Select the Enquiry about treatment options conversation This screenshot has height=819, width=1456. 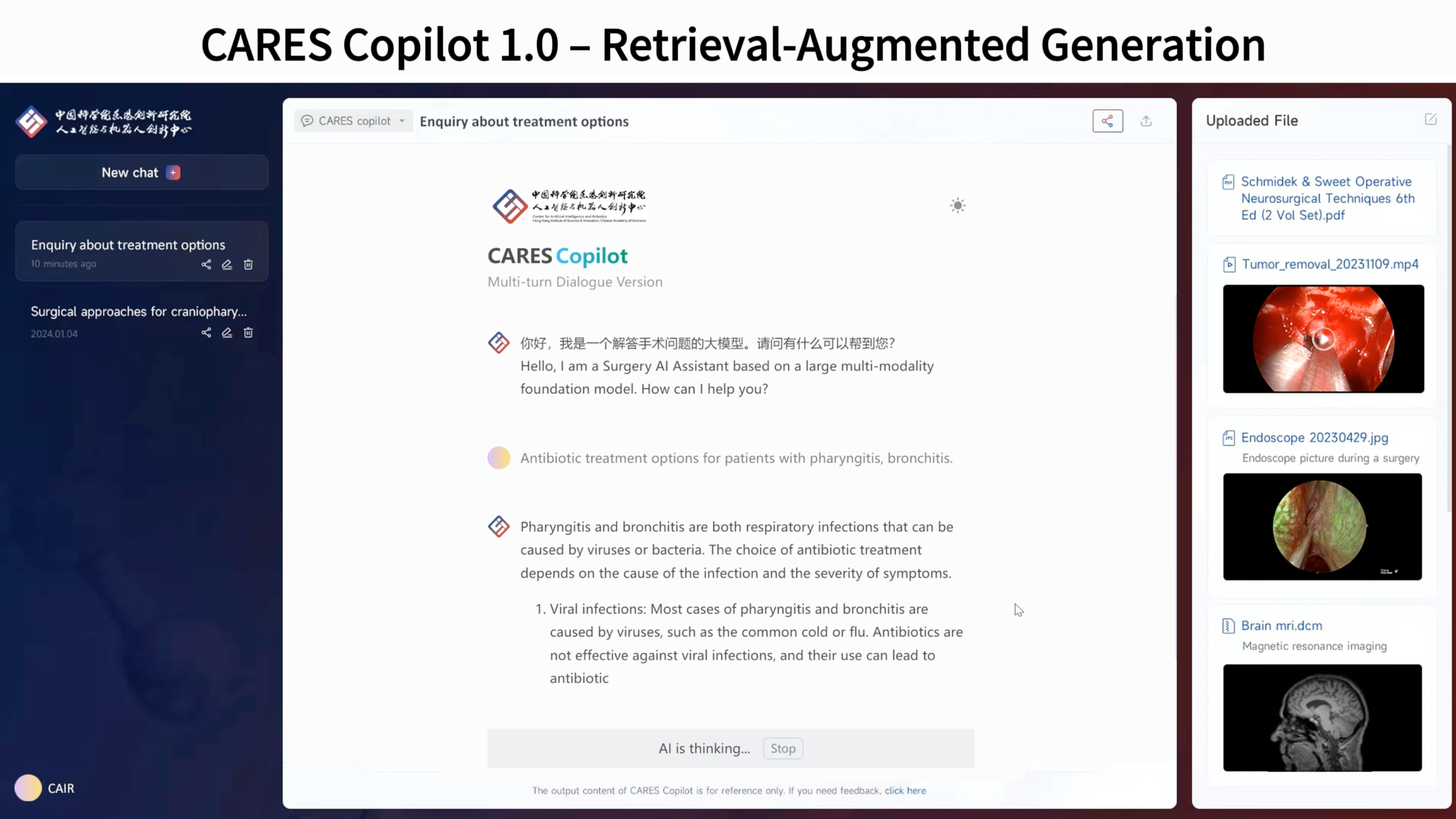(128, 245)
